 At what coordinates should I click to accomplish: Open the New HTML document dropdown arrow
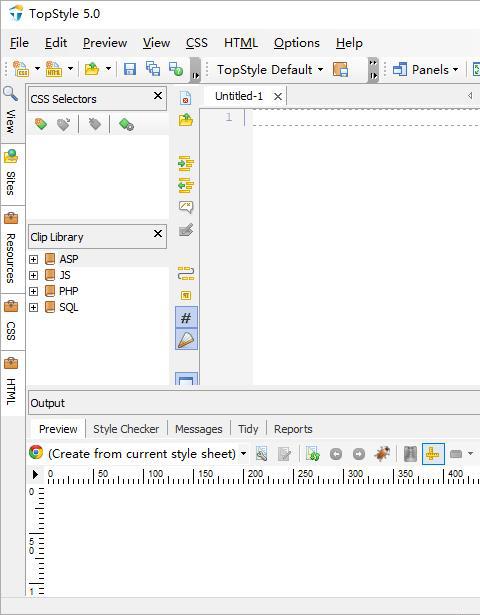(x=70, y=69)
